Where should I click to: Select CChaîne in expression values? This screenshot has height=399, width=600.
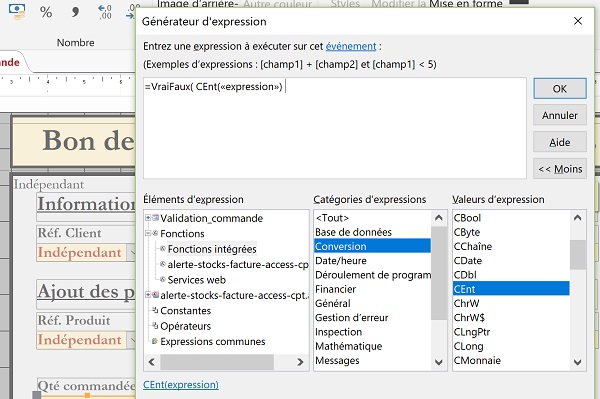pos(511,246)
